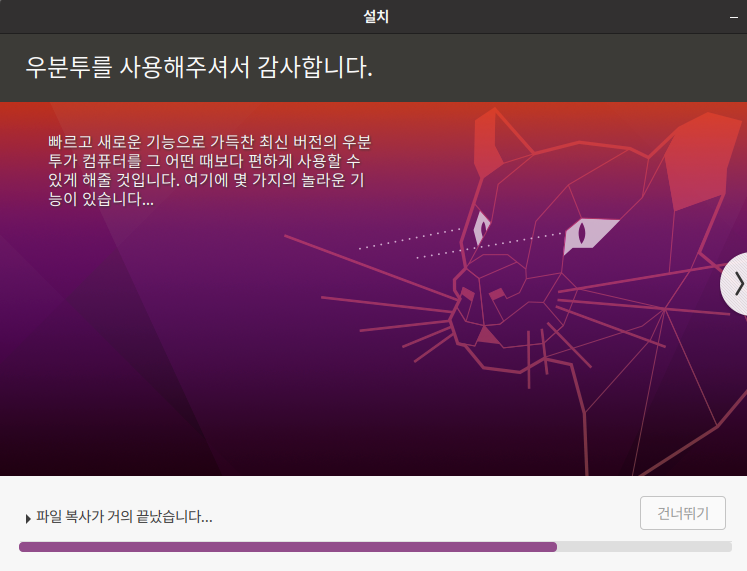Image resolution: width=747 pixels, height=571 pixels.
Task: Click the dark header band beside the heading
Action: 557,67
